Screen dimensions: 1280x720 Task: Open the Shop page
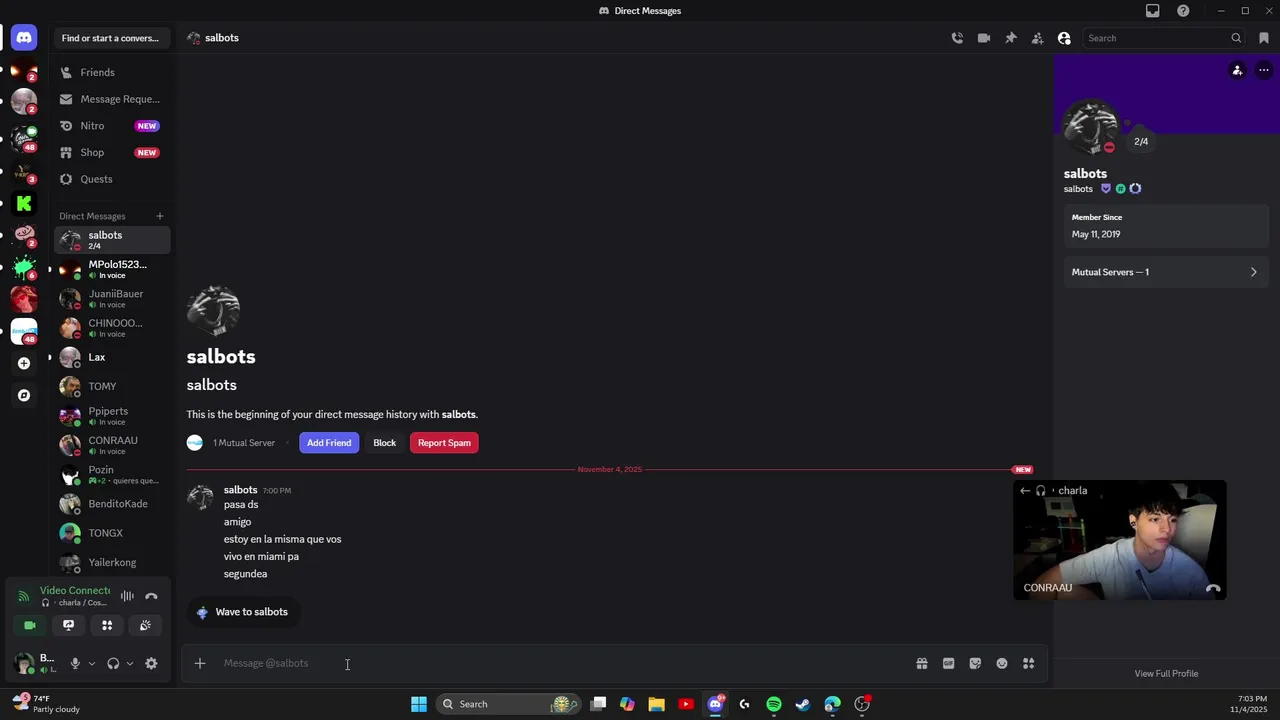[112, 152]
